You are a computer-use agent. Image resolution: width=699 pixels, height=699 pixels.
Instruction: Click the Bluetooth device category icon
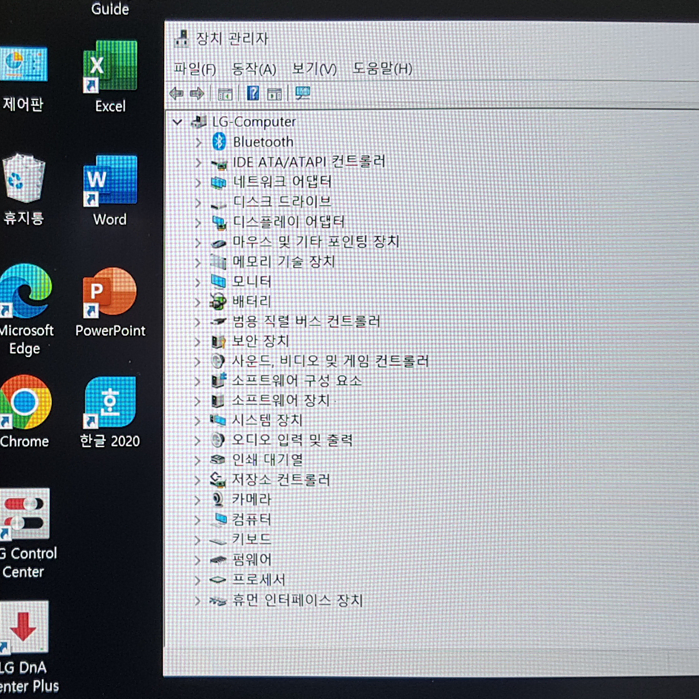[x=219, y=142]
